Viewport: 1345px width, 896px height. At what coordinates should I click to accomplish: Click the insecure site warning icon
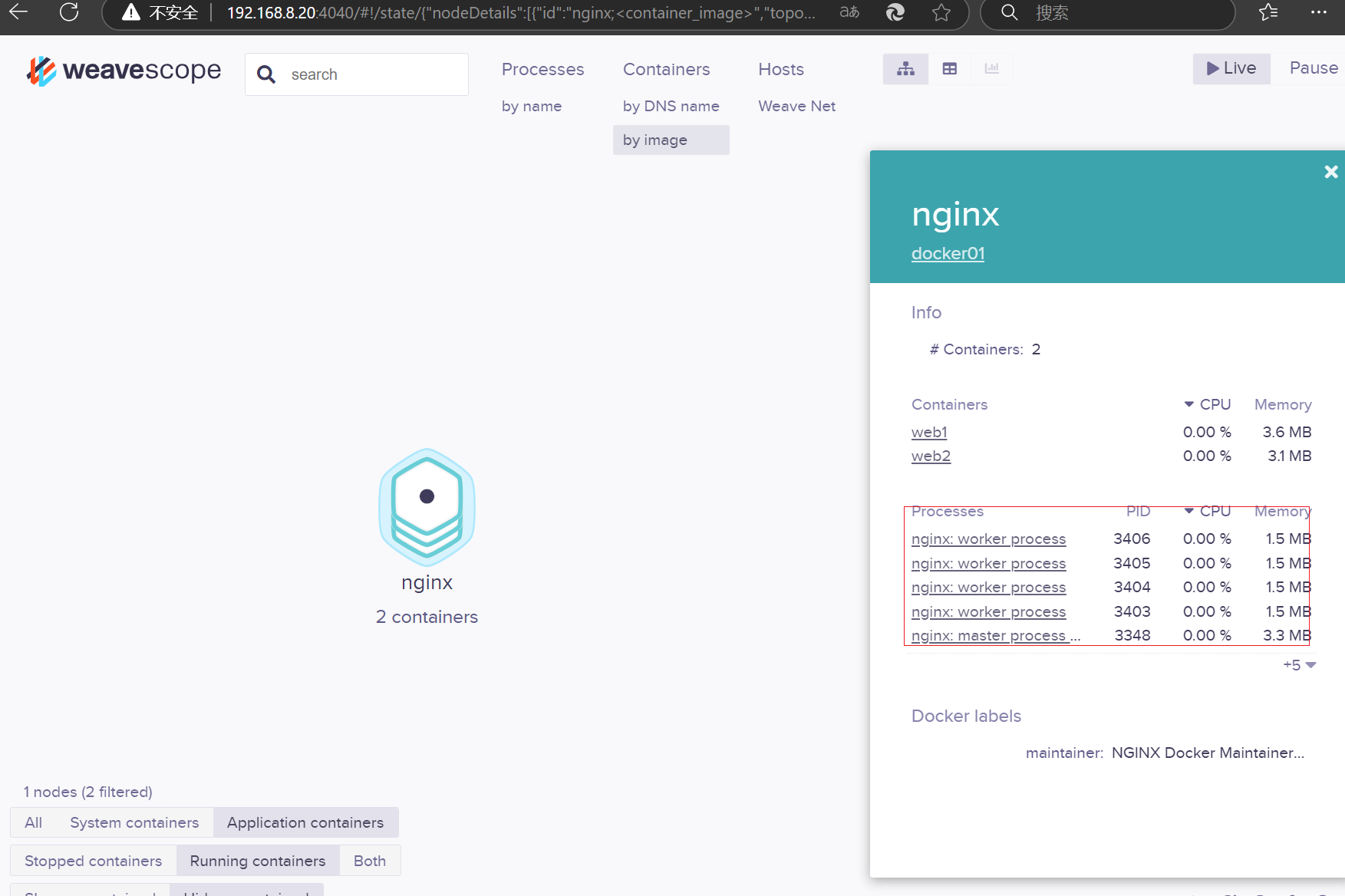coord(131,12)
